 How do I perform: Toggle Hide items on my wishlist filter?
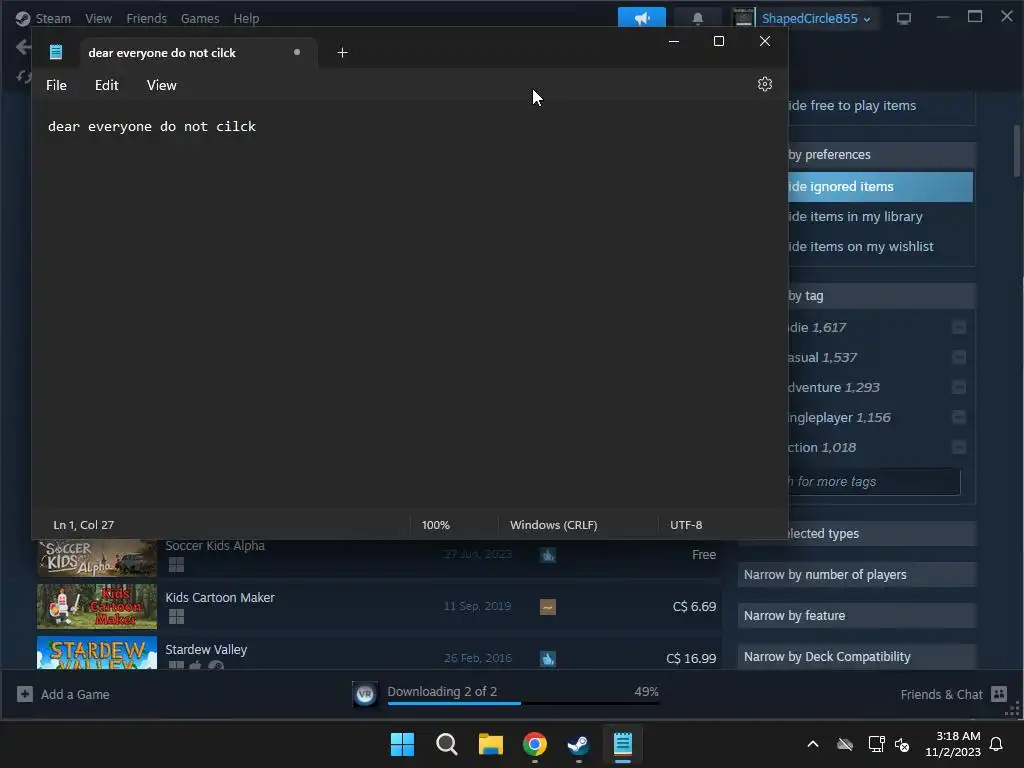click(x=880, y=246)
